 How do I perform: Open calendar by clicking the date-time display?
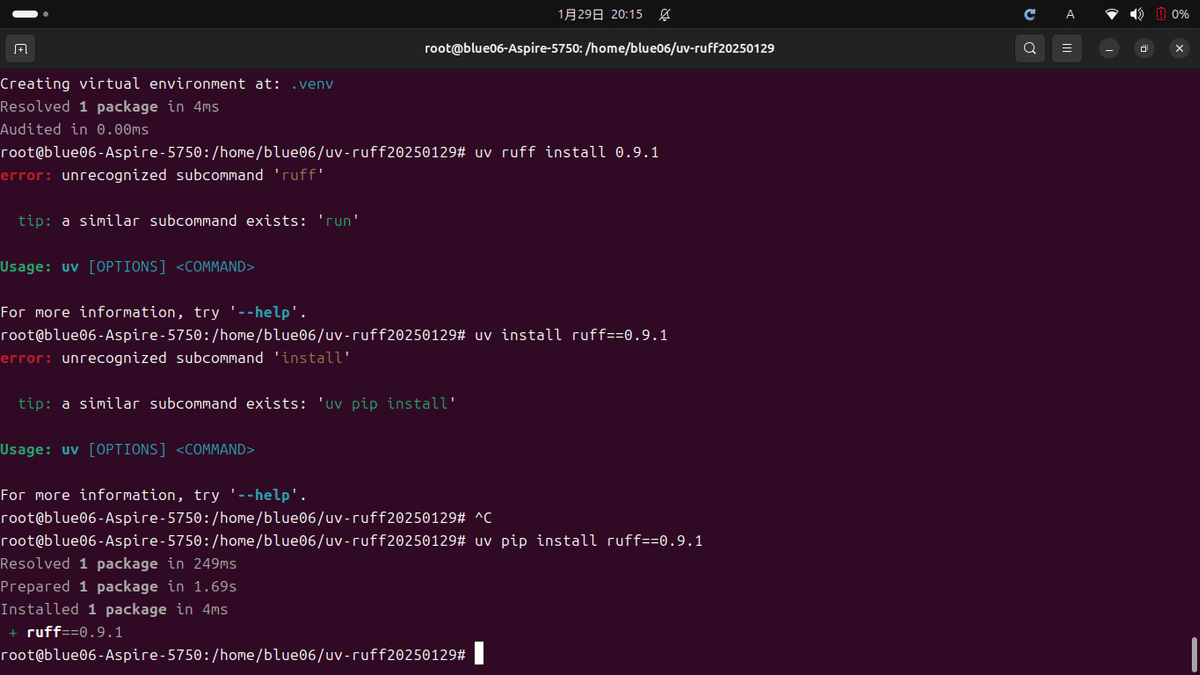[x=600, y=14]
